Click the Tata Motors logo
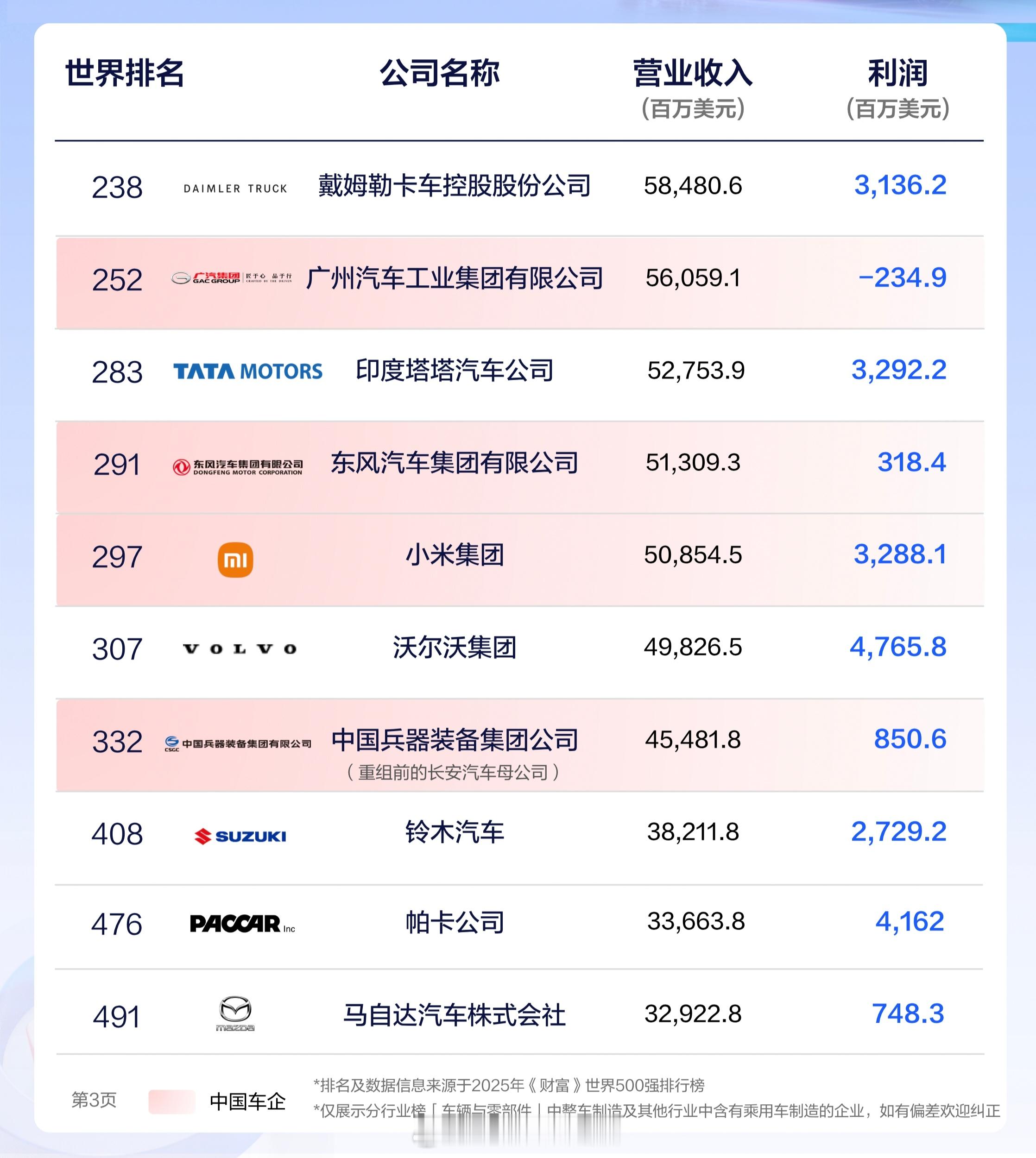1036x1158 pixels. (x=247, y=371)
